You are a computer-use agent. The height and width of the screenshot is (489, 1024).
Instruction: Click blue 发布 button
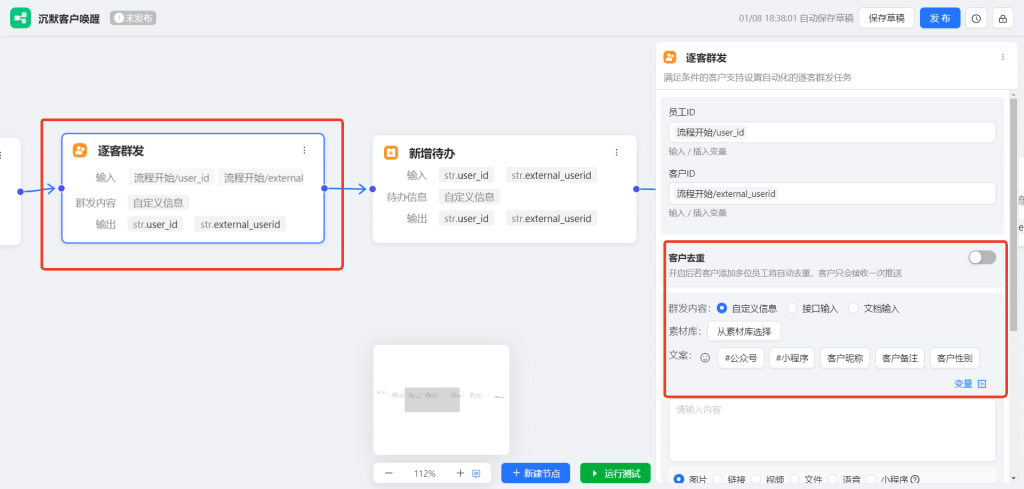[940, 18]
